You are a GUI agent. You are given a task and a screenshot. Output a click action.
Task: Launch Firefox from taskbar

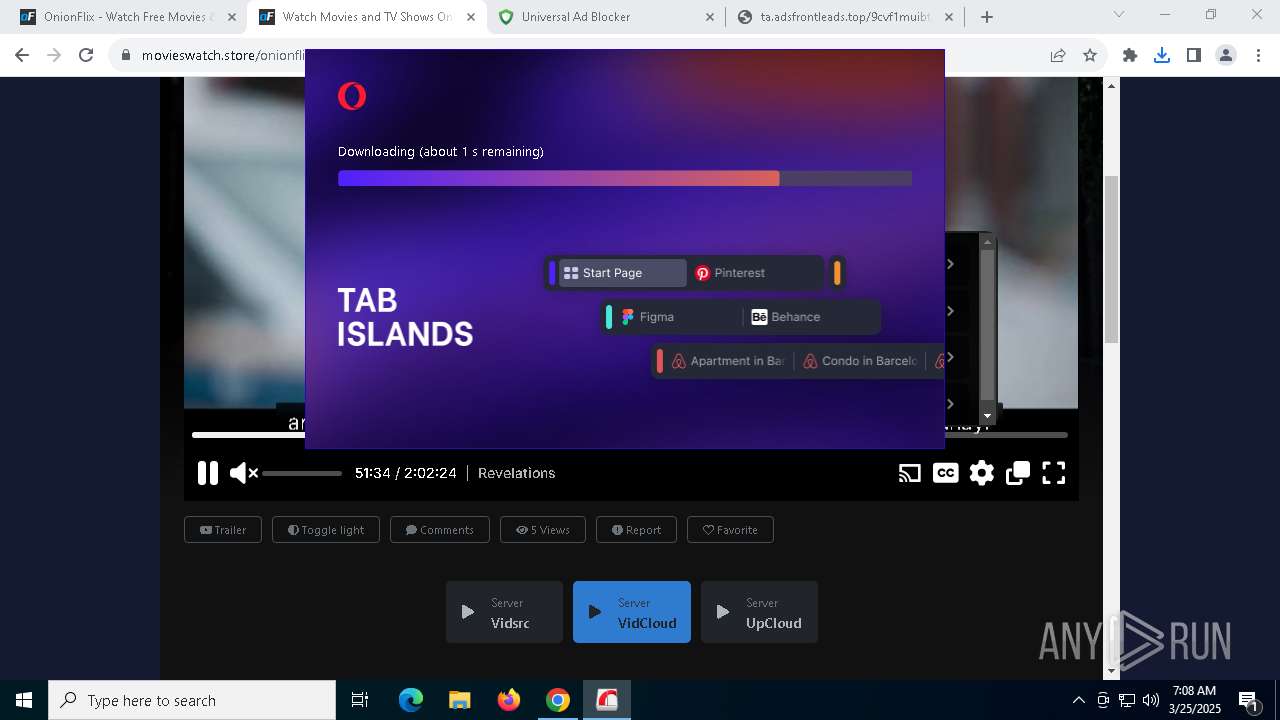[509, 700]
